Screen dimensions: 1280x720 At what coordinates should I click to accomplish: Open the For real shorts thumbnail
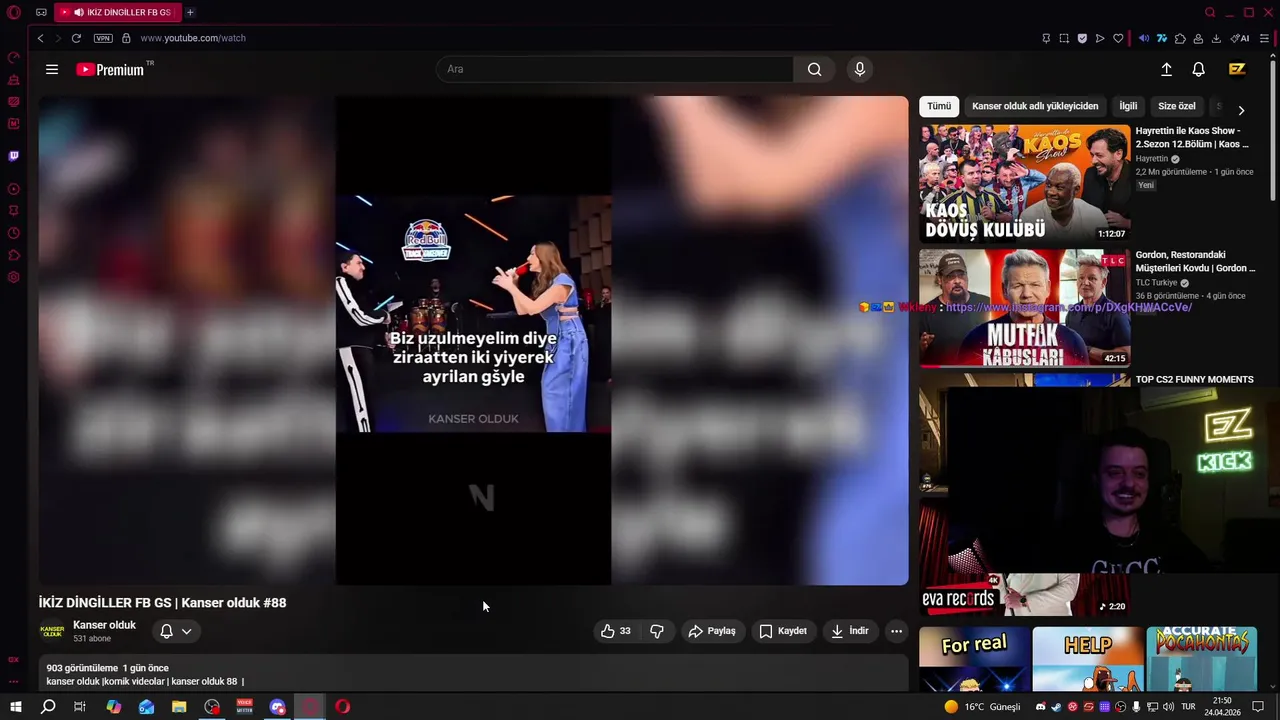point(975,659)
